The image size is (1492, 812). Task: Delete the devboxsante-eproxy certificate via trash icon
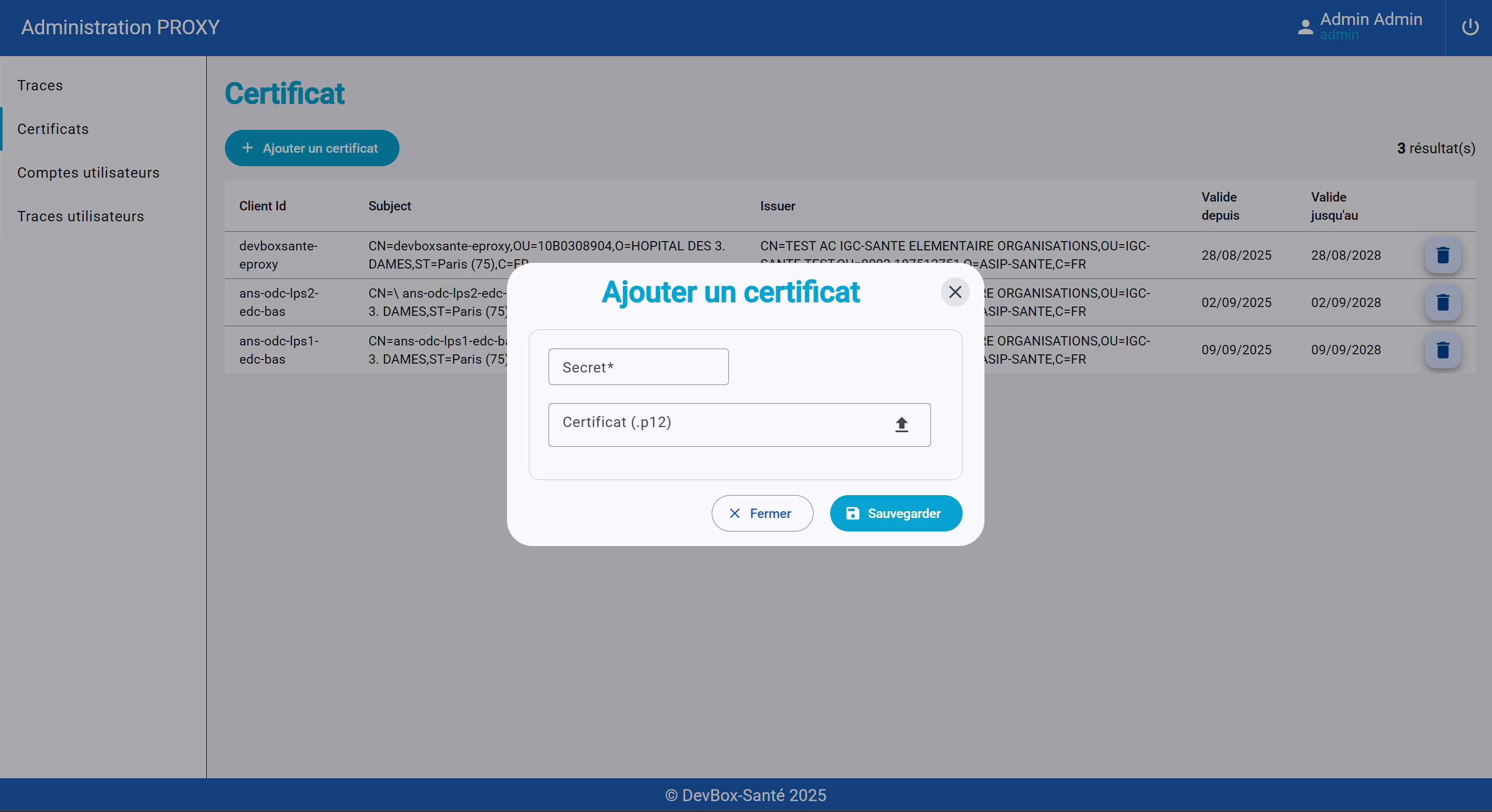point(1442,255)
